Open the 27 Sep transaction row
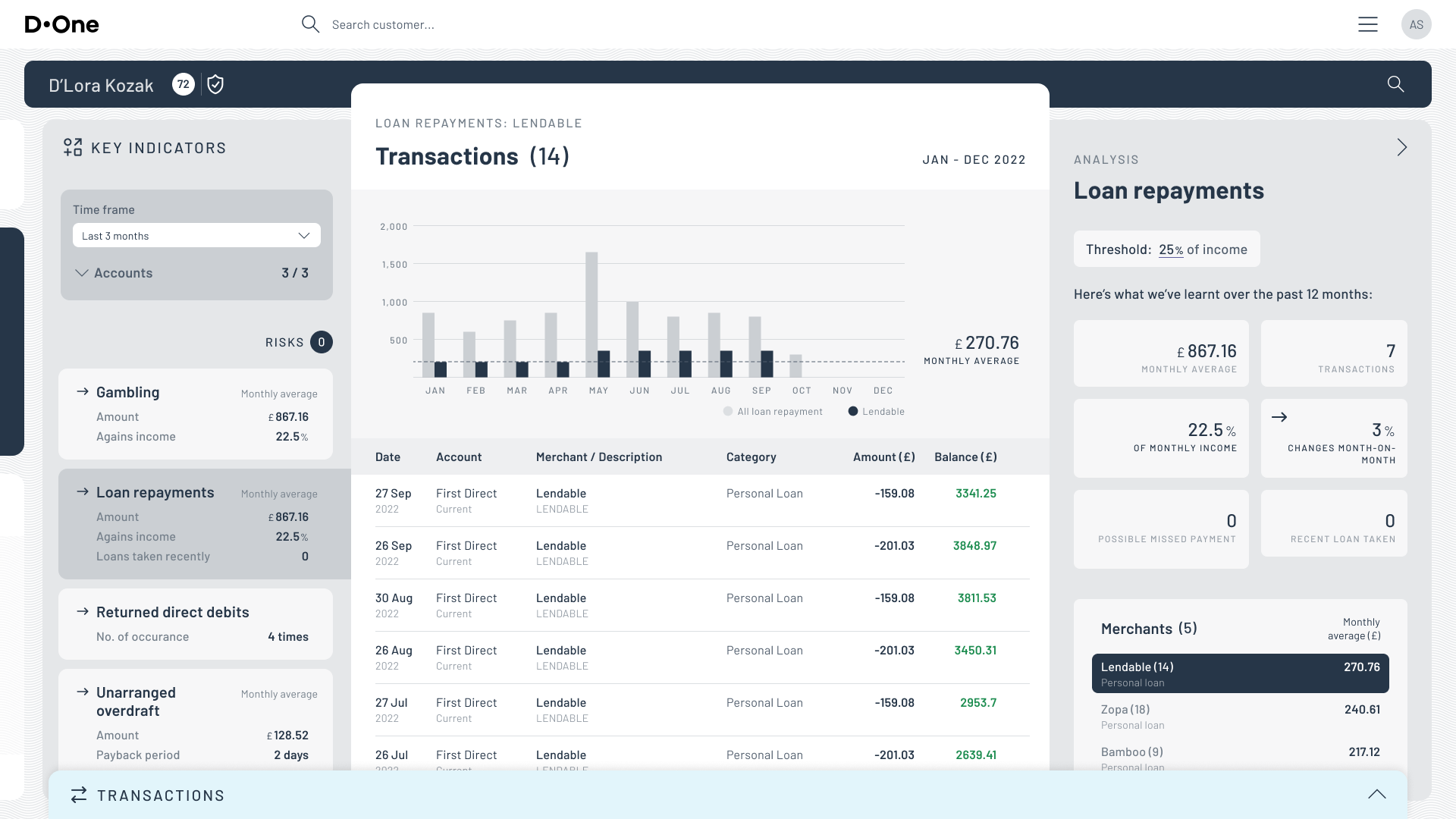The width and height of the screenshot is (1456, 819). 702,500
